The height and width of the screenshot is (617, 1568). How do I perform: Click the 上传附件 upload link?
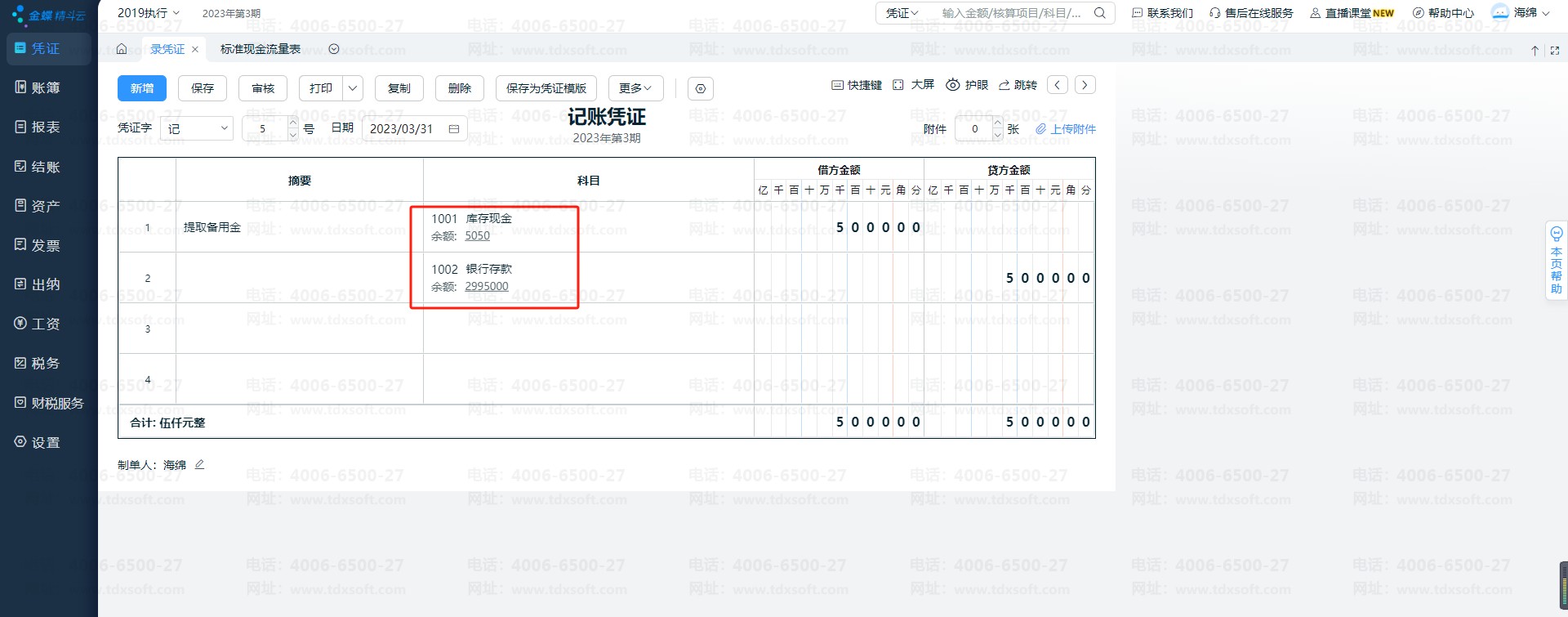pos(1066,129)
